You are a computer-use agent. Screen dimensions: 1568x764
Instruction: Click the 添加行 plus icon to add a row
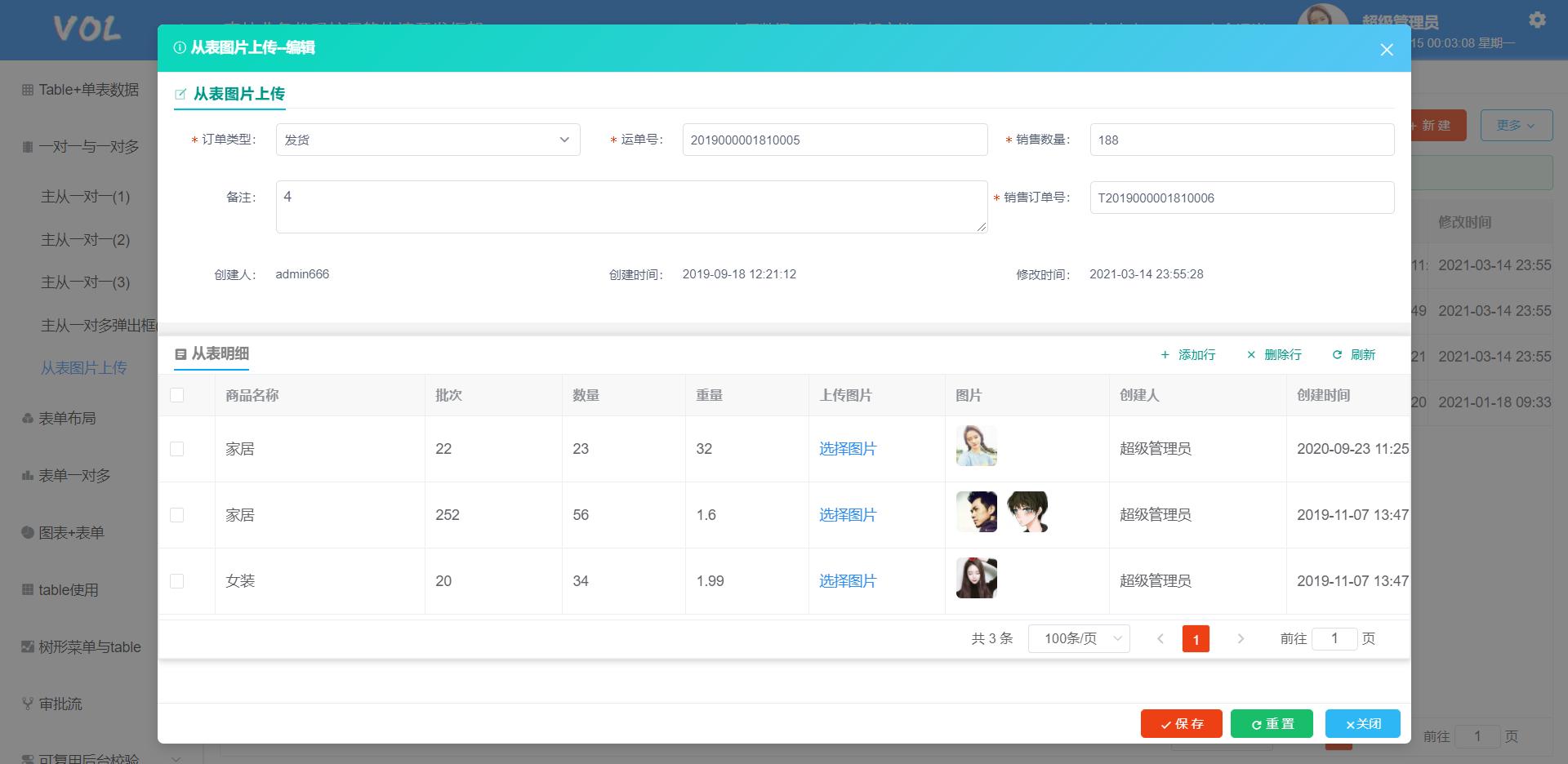(x=1166, y=355)
